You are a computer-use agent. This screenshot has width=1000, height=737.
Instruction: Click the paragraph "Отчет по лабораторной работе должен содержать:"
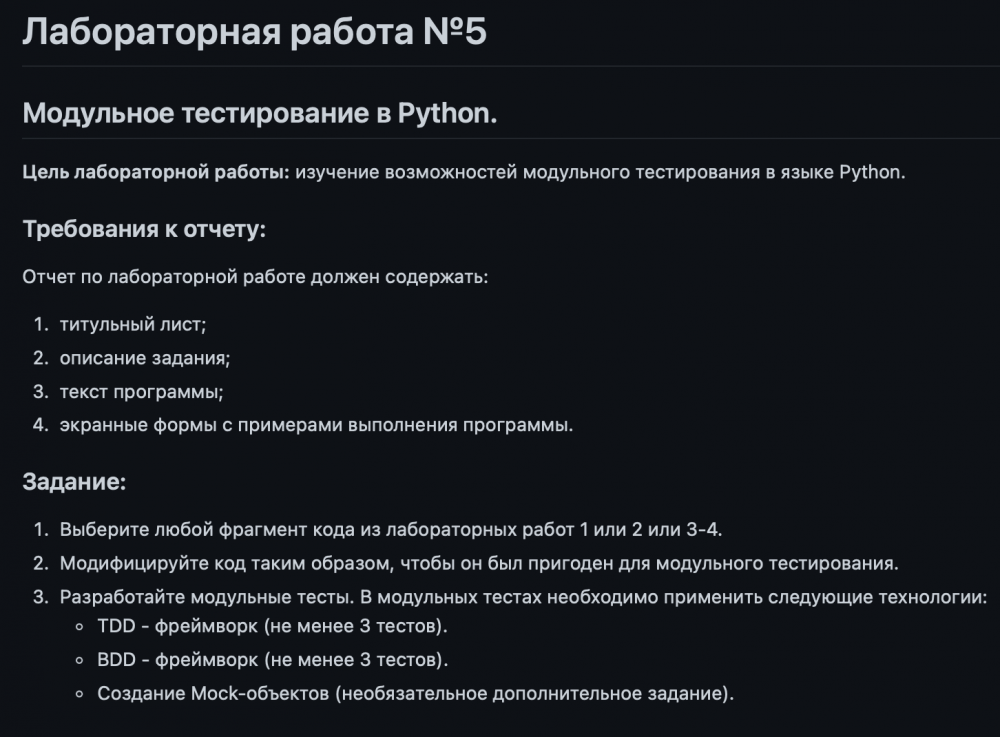[x=255, y=276]
